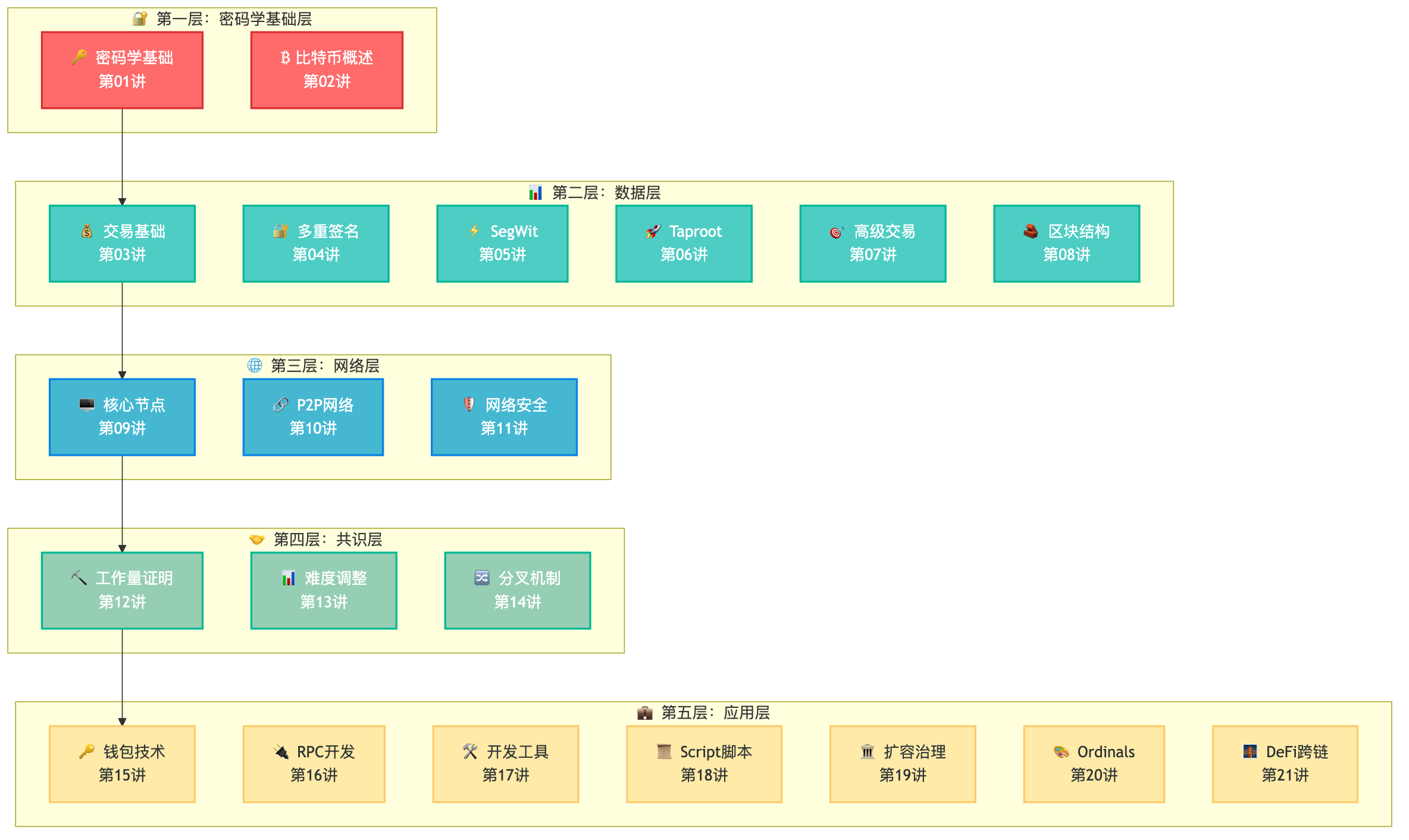Click the shield icon in 网络安全 node
The width and height of the screenshot is (1409, 840).
point(469,405)
